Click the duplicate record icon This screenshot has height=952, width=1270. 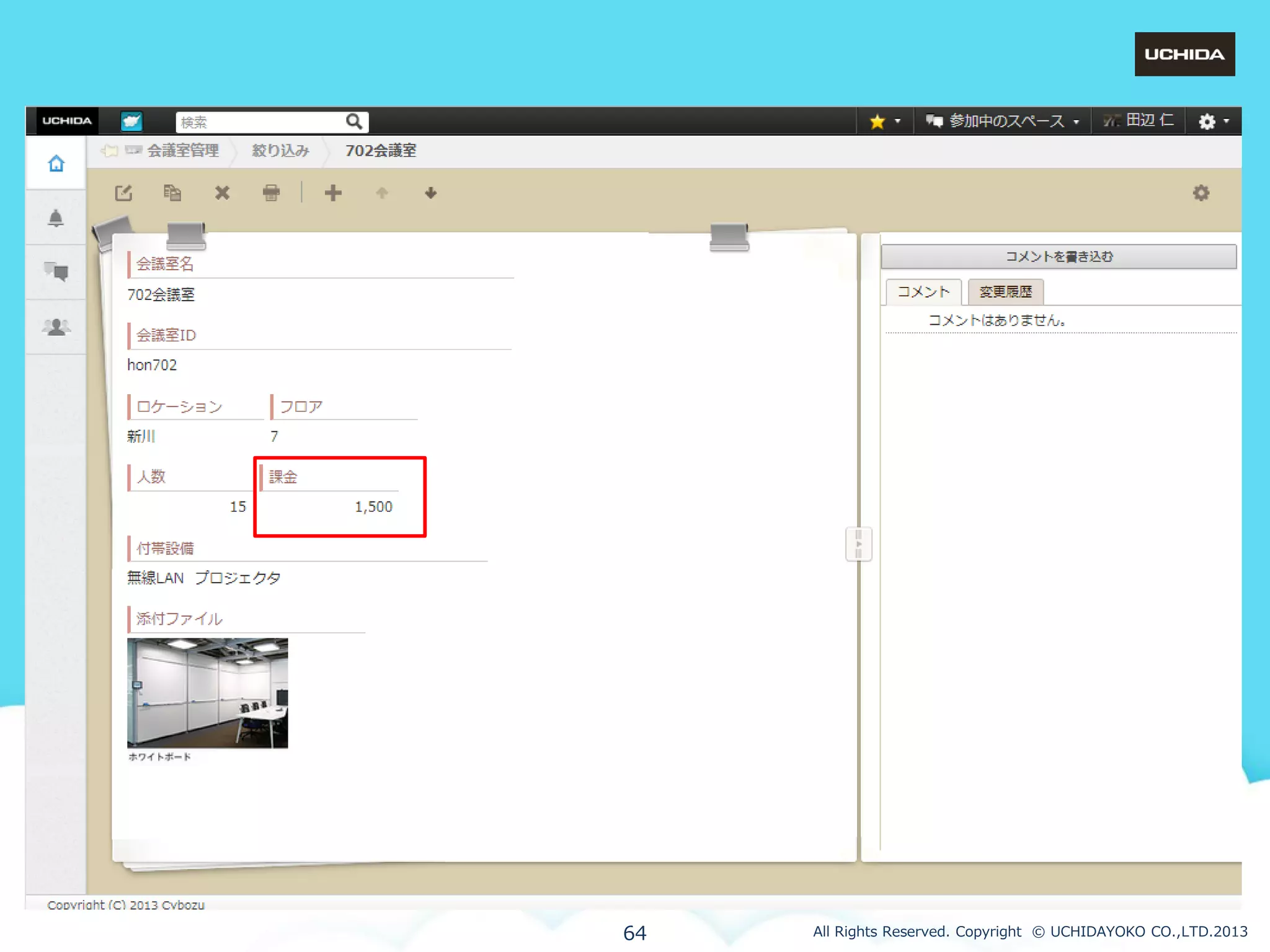coord(172,193)
